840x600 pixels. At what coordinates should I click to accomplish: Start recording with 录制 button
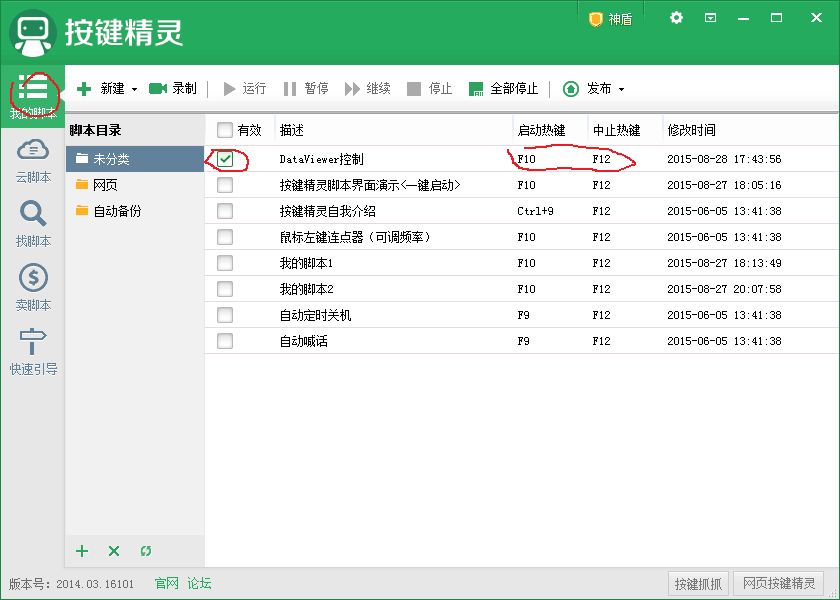172,88
